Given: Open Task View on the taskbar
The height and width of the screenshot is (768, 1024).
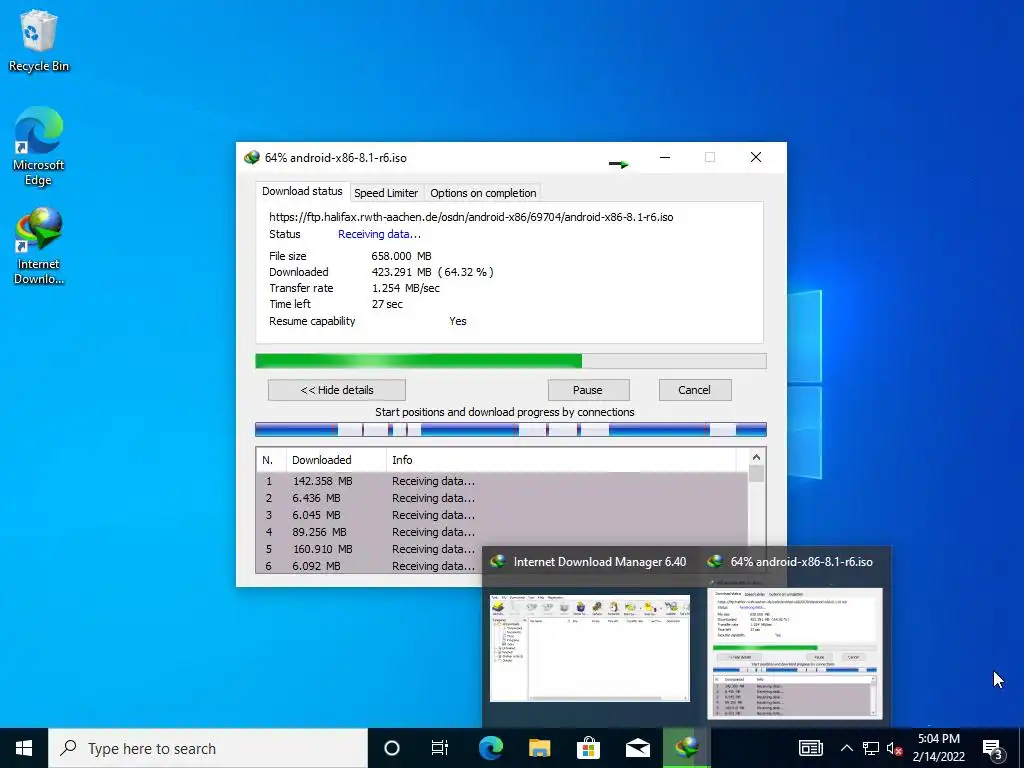Looking at the screenshot, I should (x=440, y=748).
